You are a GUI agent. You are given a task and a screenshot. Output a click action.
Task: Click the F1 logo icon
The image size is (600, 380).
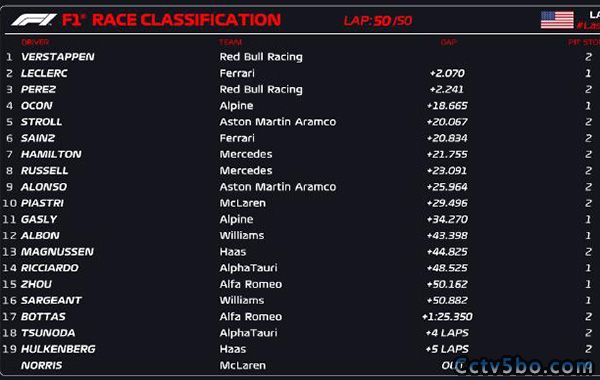34,20
